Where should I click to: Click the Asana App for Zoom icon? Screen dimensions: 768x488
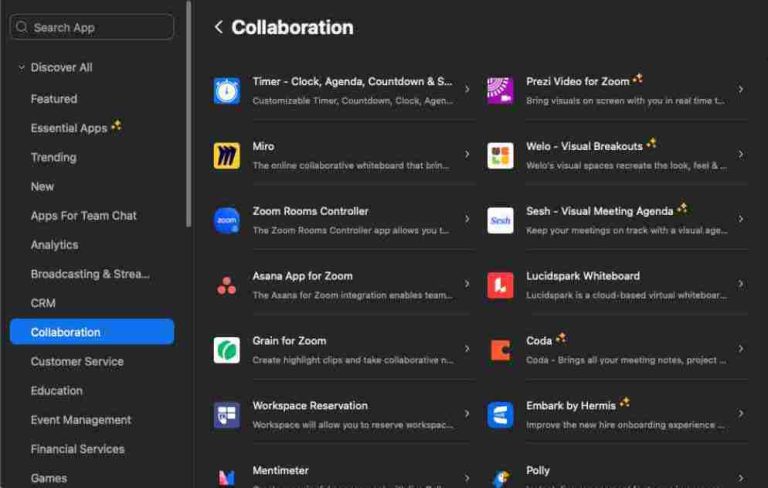(x=227, y=285)
